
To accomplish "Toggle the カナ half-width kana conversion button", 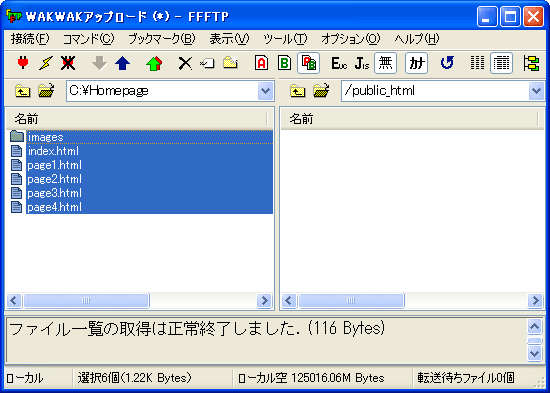I will tap(416, 63).
